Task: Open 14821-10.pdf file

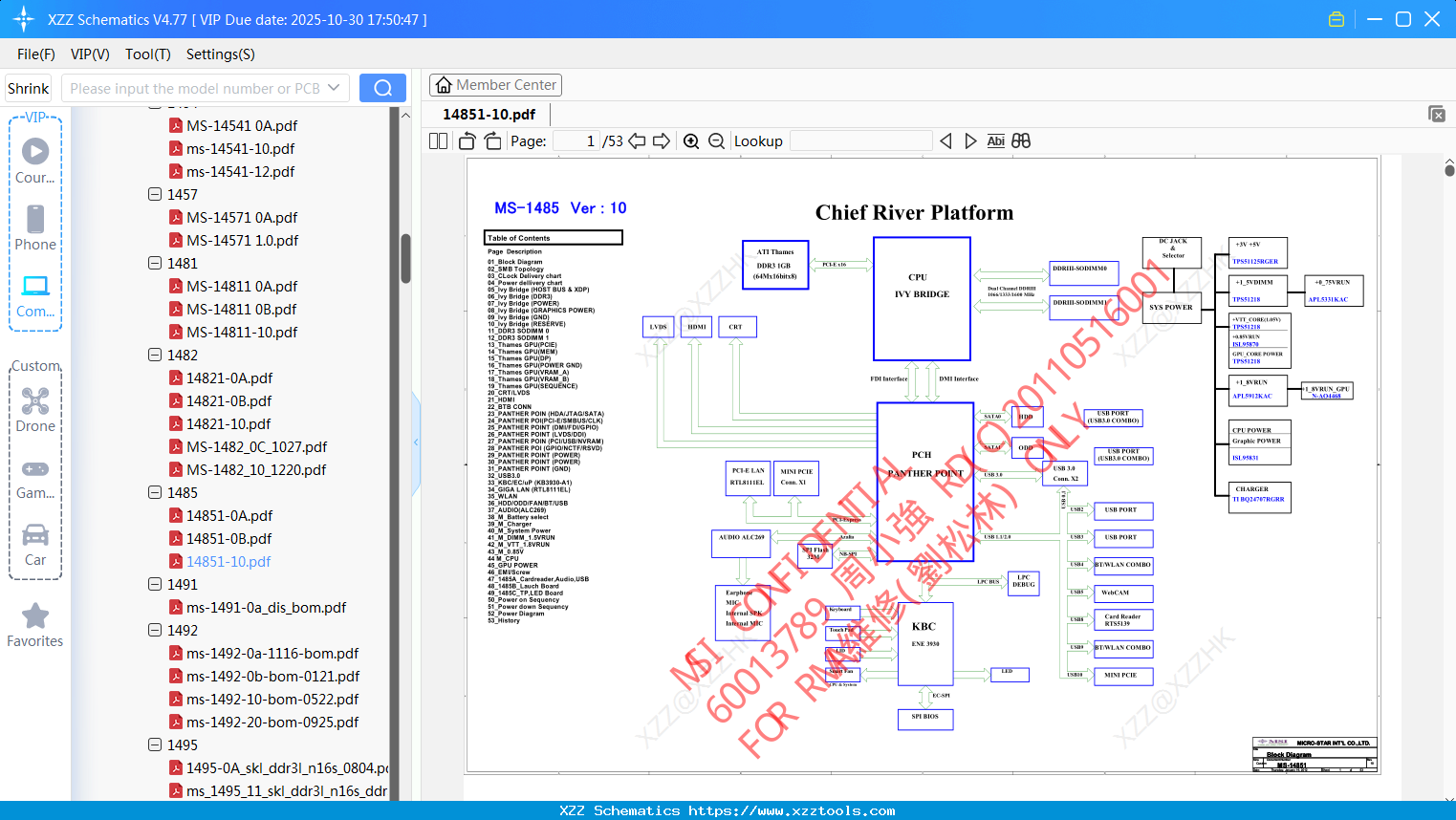Action: coord(228,424)
